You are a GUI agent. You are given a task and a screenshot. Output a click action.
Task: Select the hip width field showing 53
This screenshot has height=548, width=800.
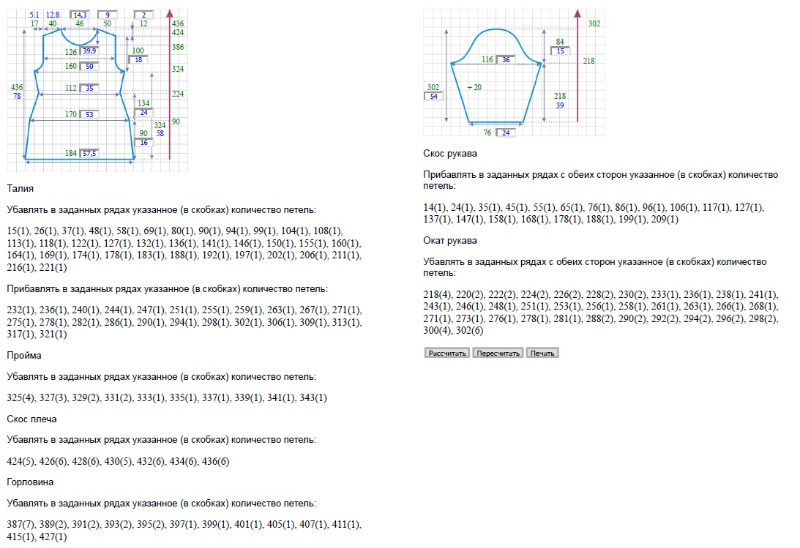click(89, 114)
